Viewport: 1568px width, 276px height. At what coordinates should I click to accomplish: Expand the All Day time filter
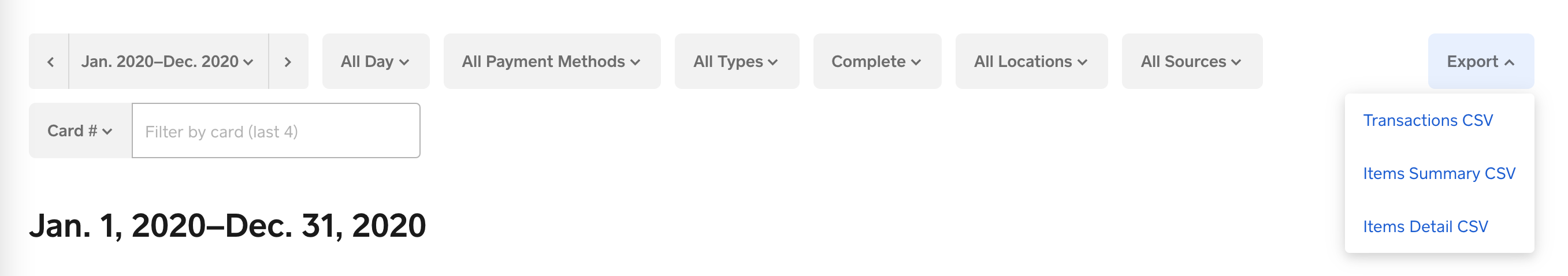(x=375, y=62)
